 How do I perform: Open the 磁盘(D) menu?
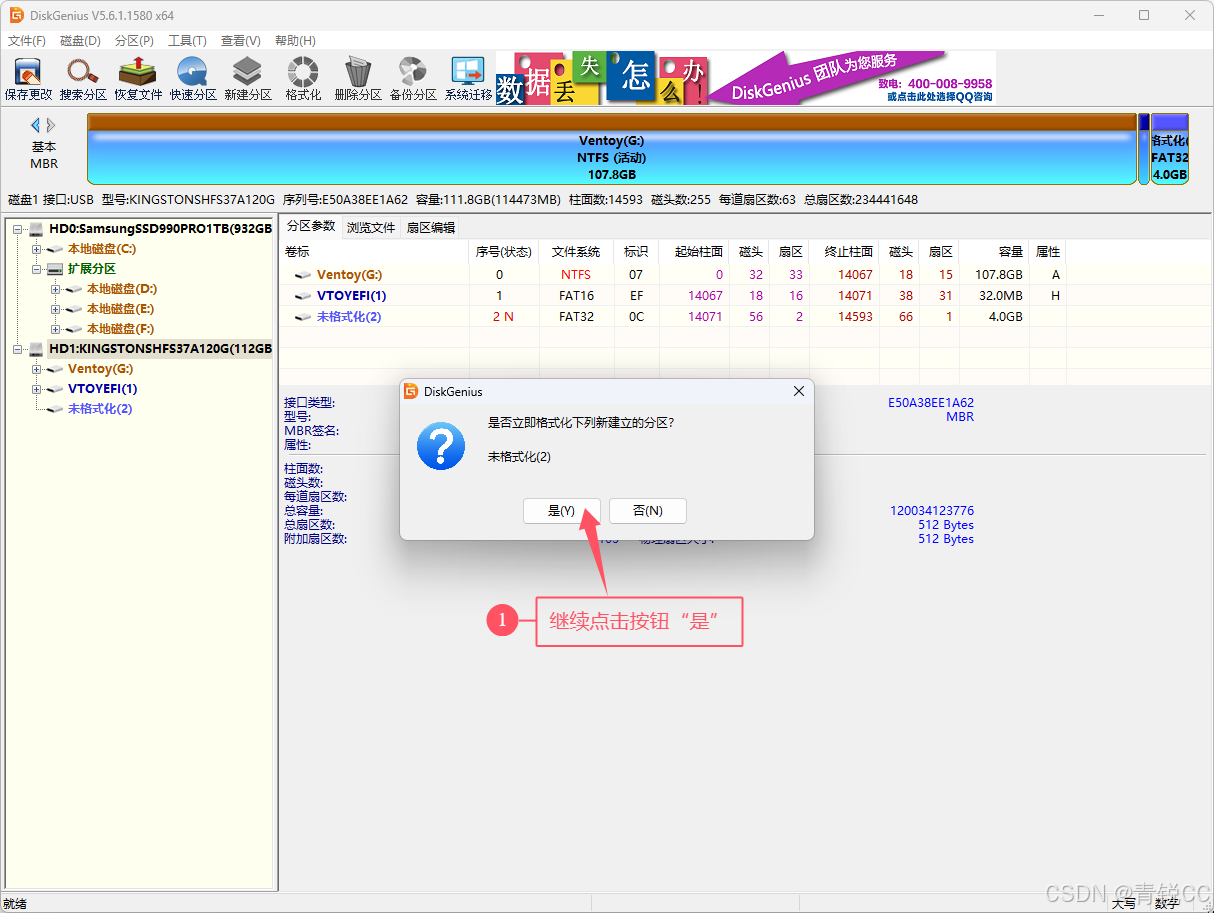point(81,41)
